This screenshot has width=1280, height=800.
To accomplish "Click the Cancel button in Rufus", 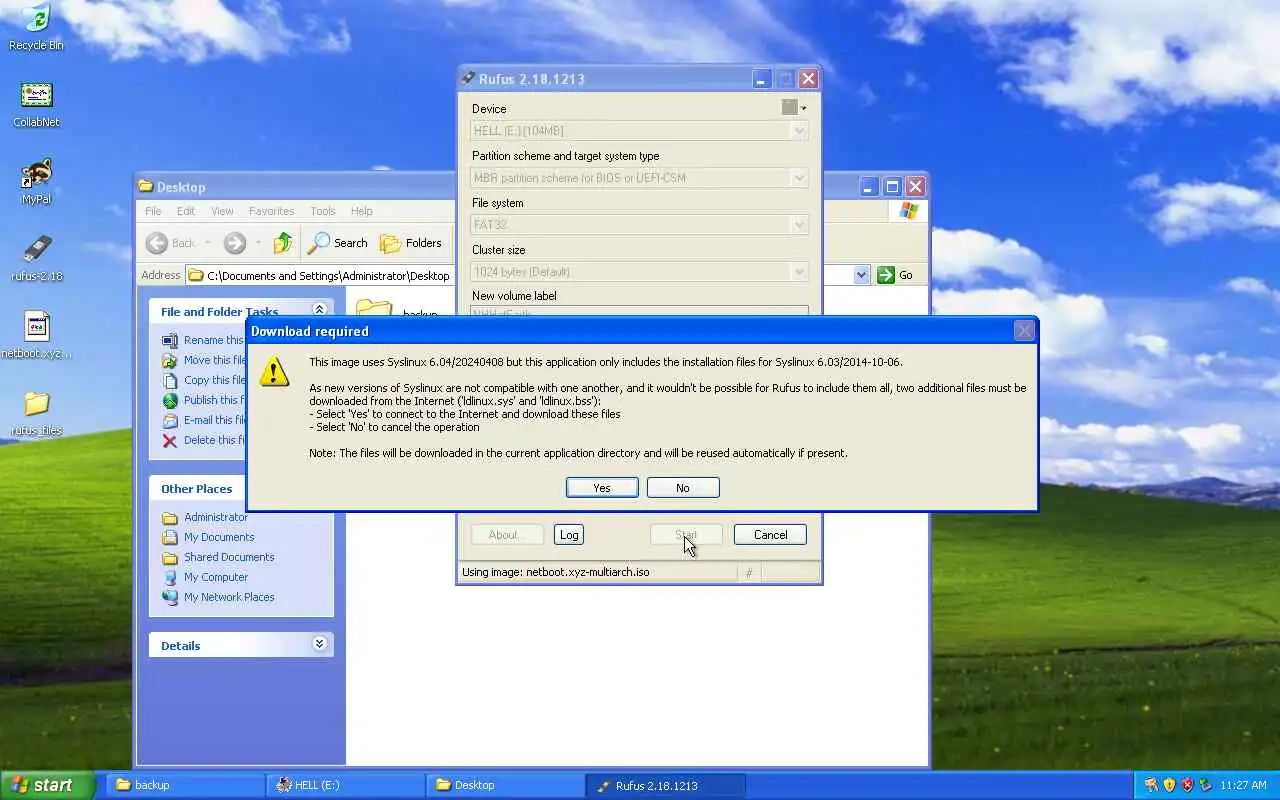I will (770, 535).
